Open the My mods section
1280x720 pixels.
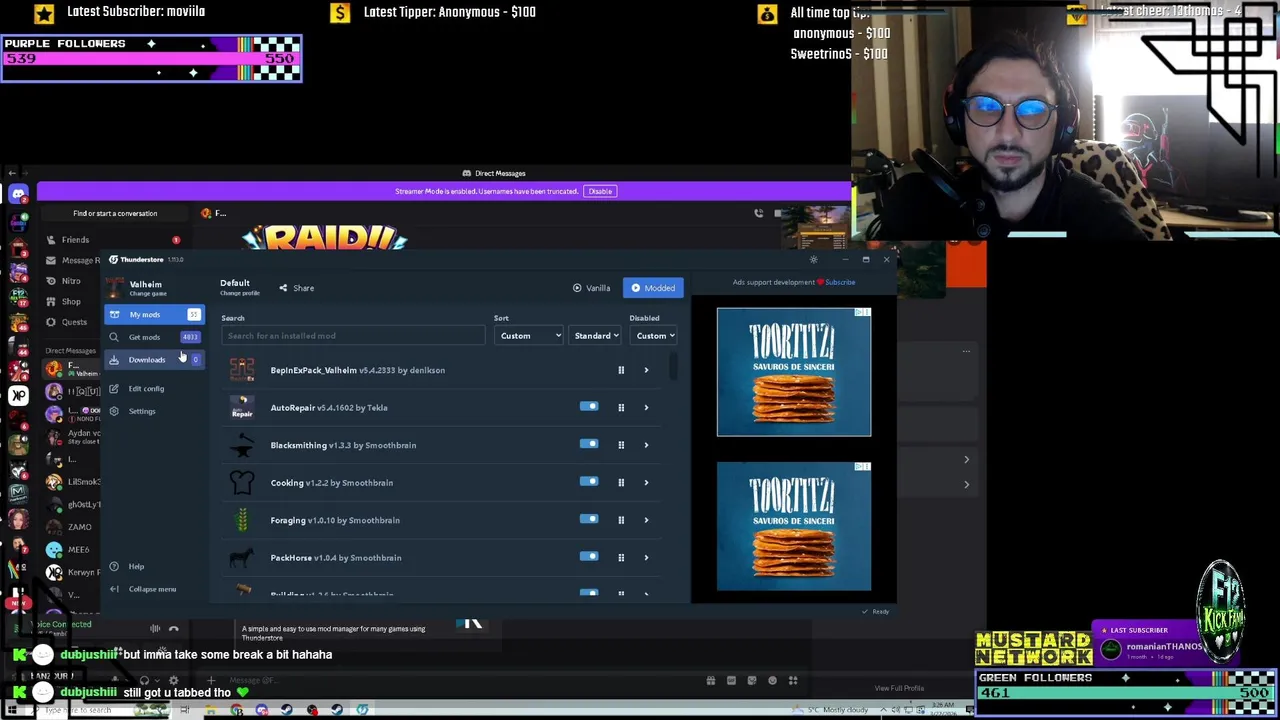pyautogui.click(x=155, y=315)
